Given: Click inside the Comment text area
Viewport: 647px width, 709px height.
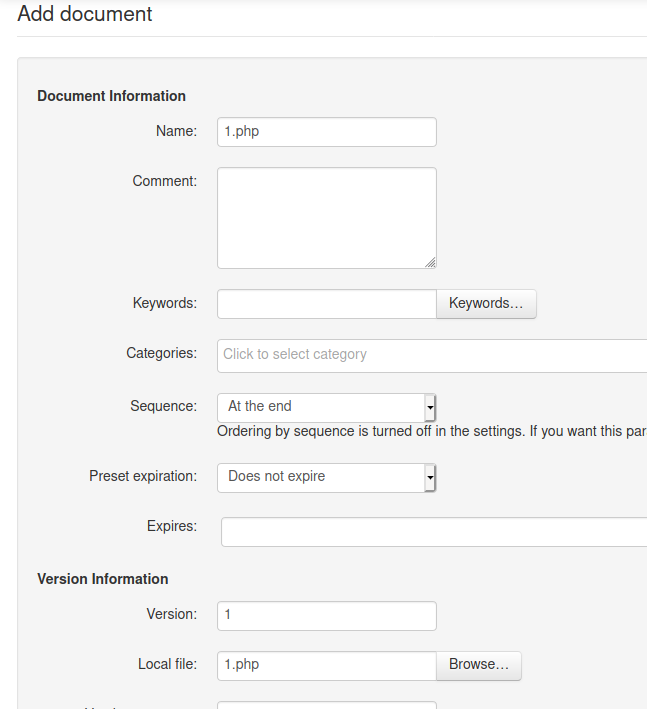Looking at the screenshot, I should click(x=326, y=218).
